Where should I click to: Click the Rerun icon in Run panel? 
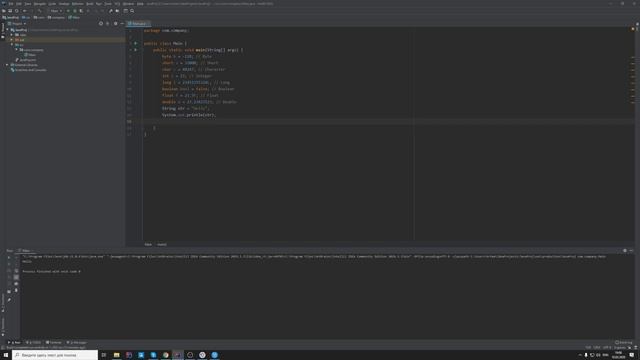pos(9,258)
